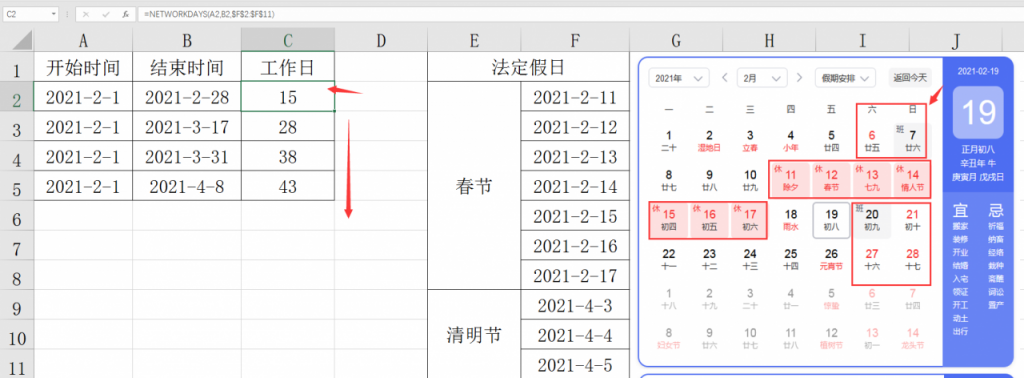This screenshot has height=378, width=1024.
Task: Select February 18 雨水 in calendar
Action: point(791,220)
